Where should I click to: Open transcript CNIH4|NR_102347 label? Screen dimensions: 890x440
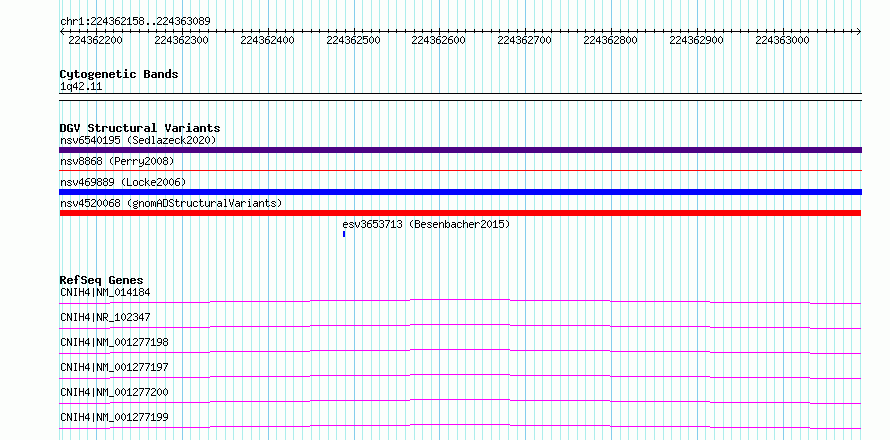pyautogui.click(x=105, y=317)
